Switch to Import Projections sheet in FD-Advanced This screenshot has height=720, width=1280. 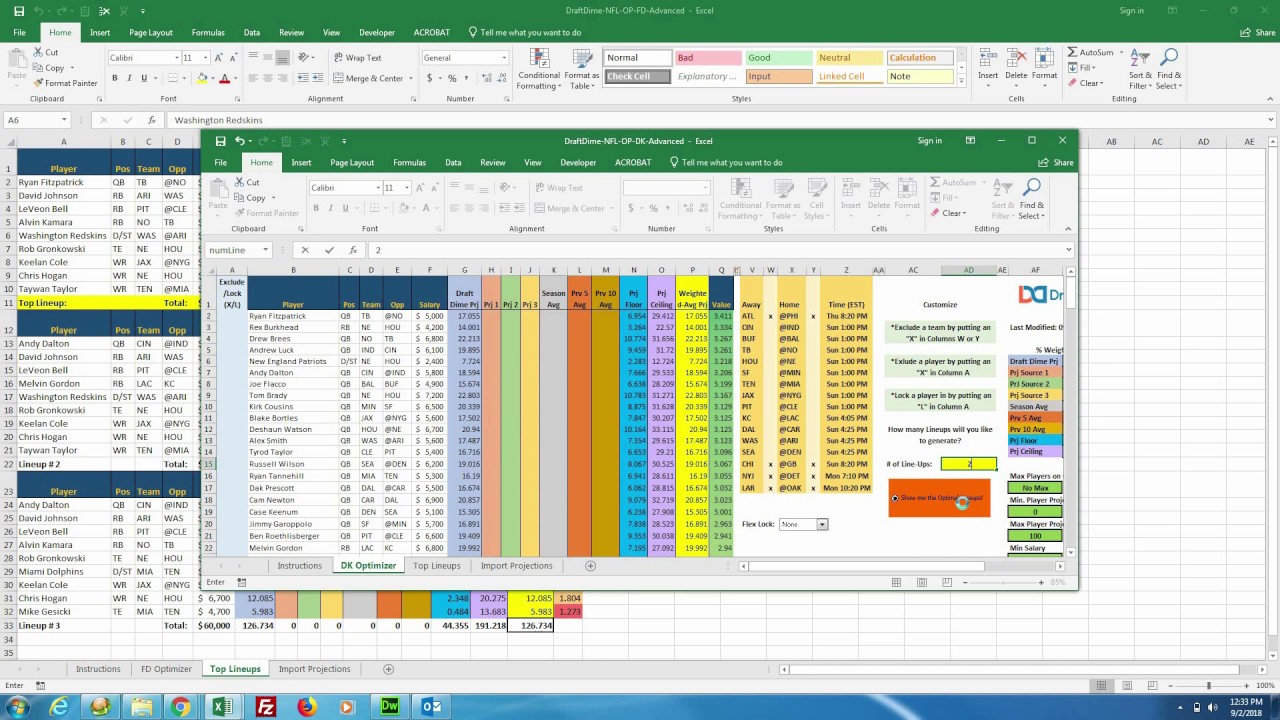(314, 669)
